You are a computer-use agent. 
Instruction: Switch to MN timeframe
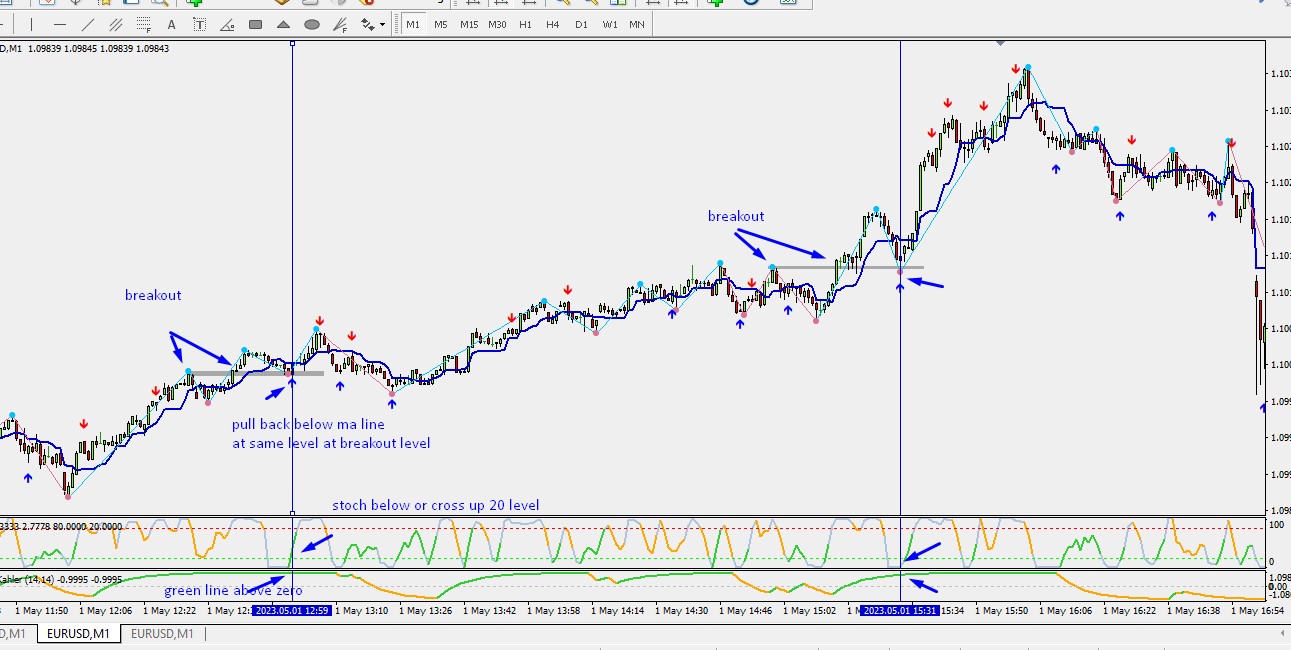click(637, 24)
